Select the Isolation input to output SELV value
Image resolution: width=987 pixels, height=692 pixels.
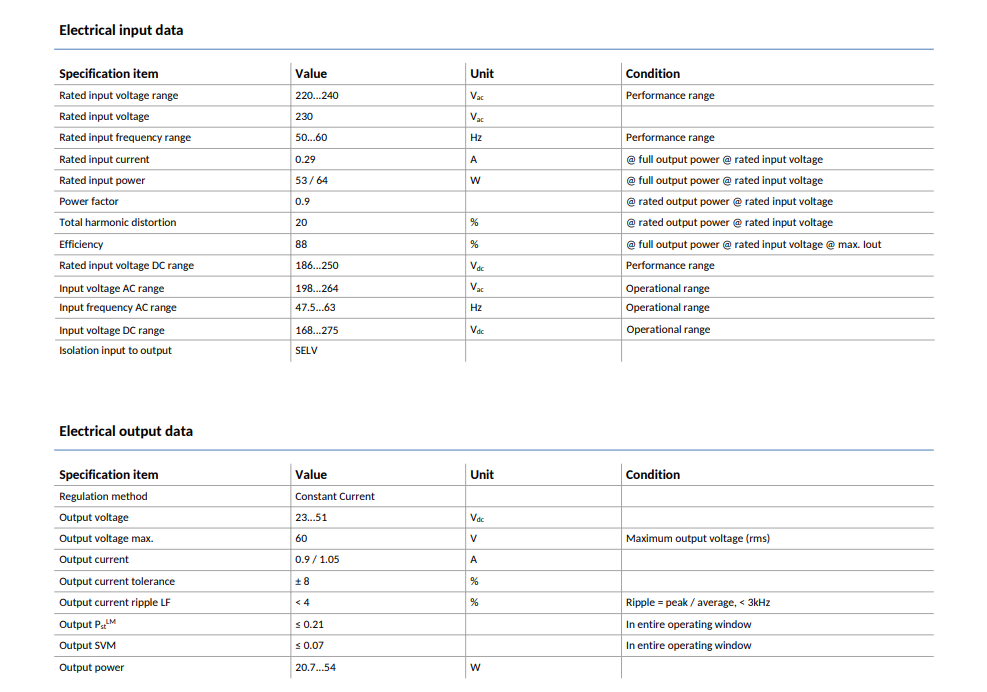pyautogui.click(x=306, y=351)
